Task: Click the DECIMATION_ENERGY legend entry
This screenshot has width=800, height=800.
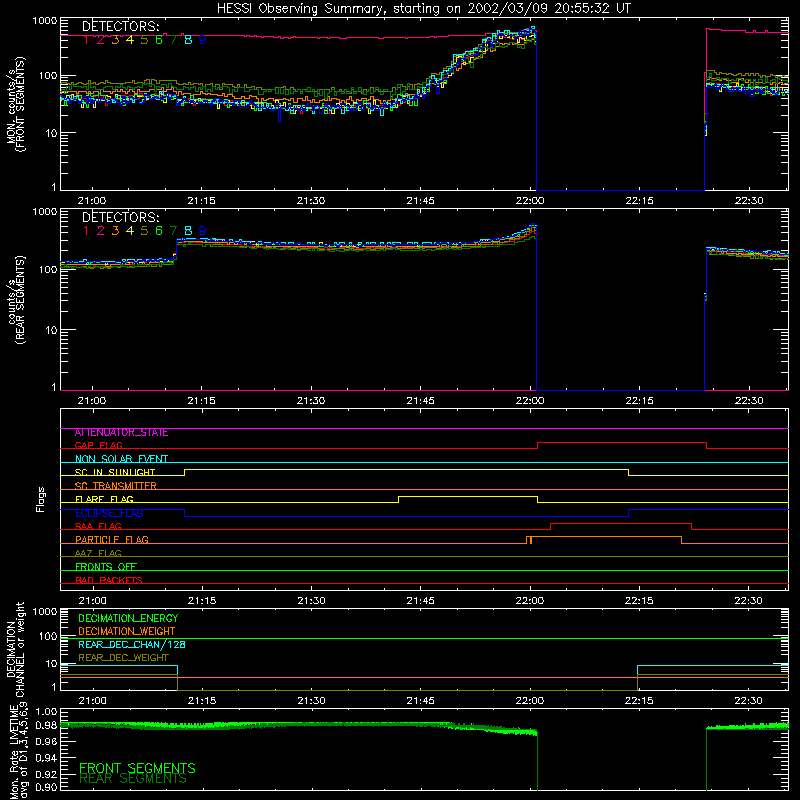Action: click(128, 618)
